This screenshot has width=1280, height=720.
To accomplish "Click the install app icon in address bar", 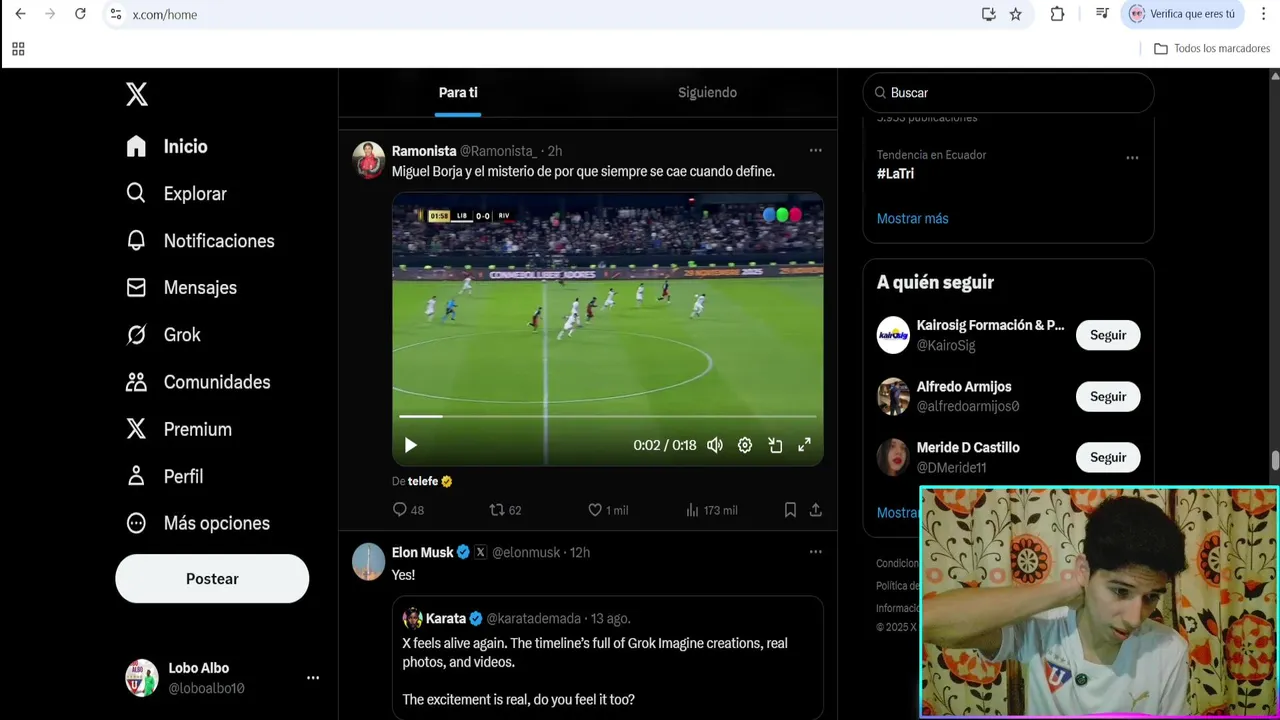I will tap(988, 14).
